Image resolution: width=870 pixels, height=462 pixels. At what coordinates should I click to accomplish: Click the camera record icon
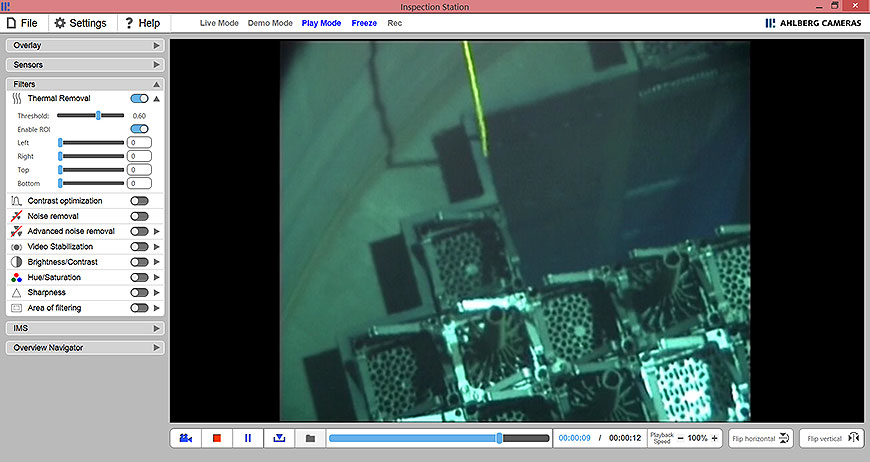[x=186, y=438]
